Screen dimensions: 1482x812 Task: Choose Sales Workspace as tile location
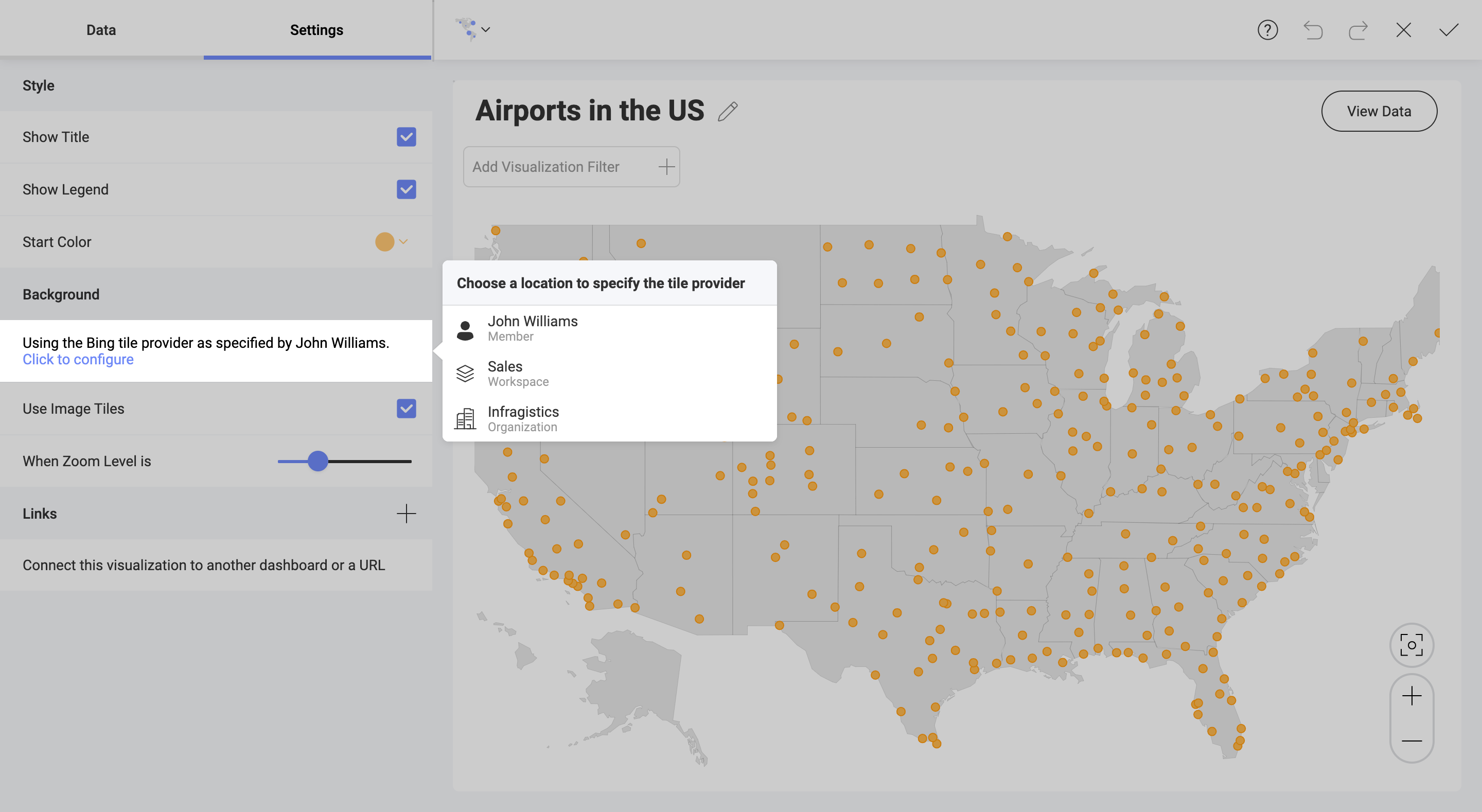click(x=518, y=374)
